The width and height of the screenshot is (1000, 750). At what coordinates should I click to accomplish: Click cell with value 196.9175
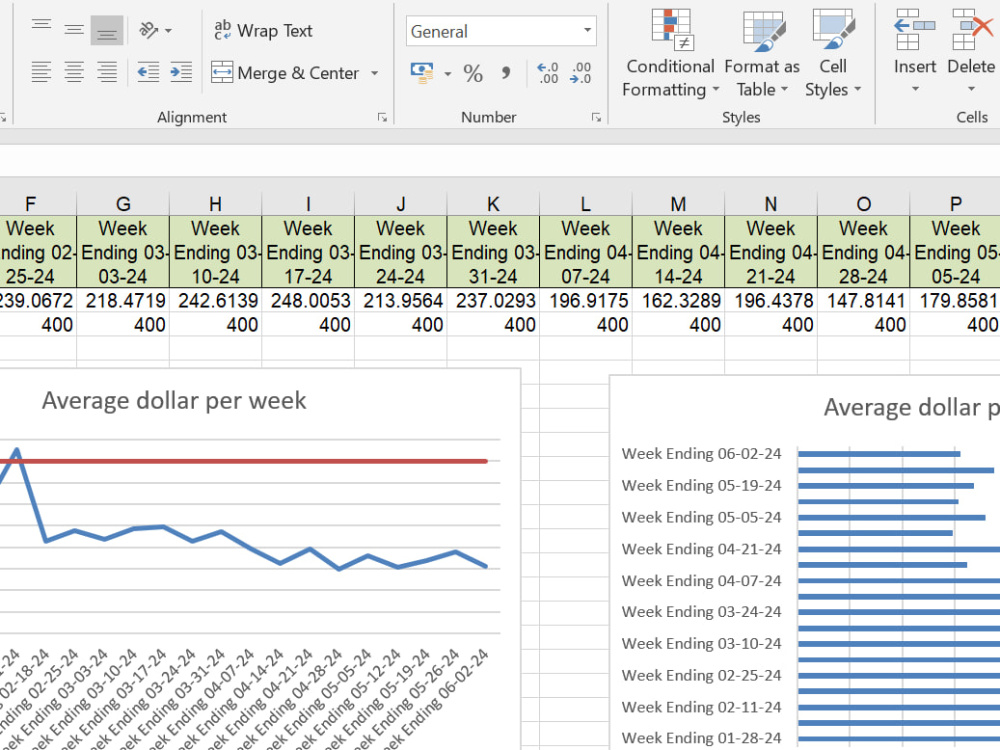[585, 300]
